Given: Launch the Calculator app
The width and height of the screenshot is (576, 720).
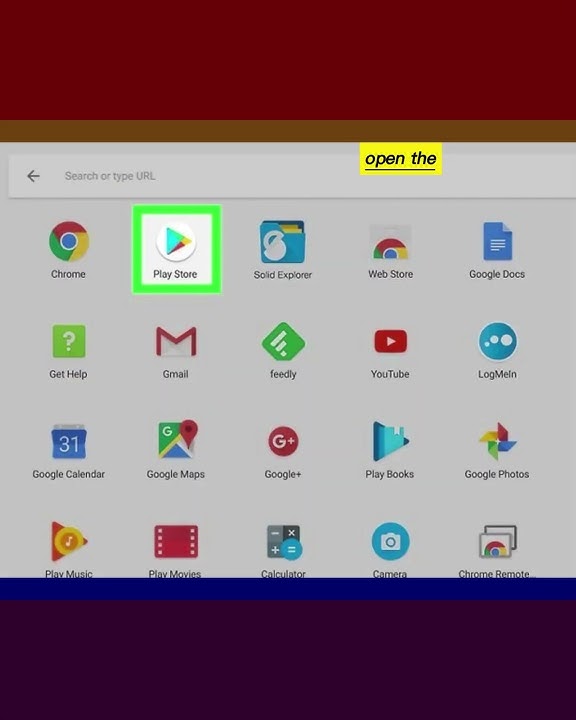Looking at the screenshot, I should pos(284,542).
